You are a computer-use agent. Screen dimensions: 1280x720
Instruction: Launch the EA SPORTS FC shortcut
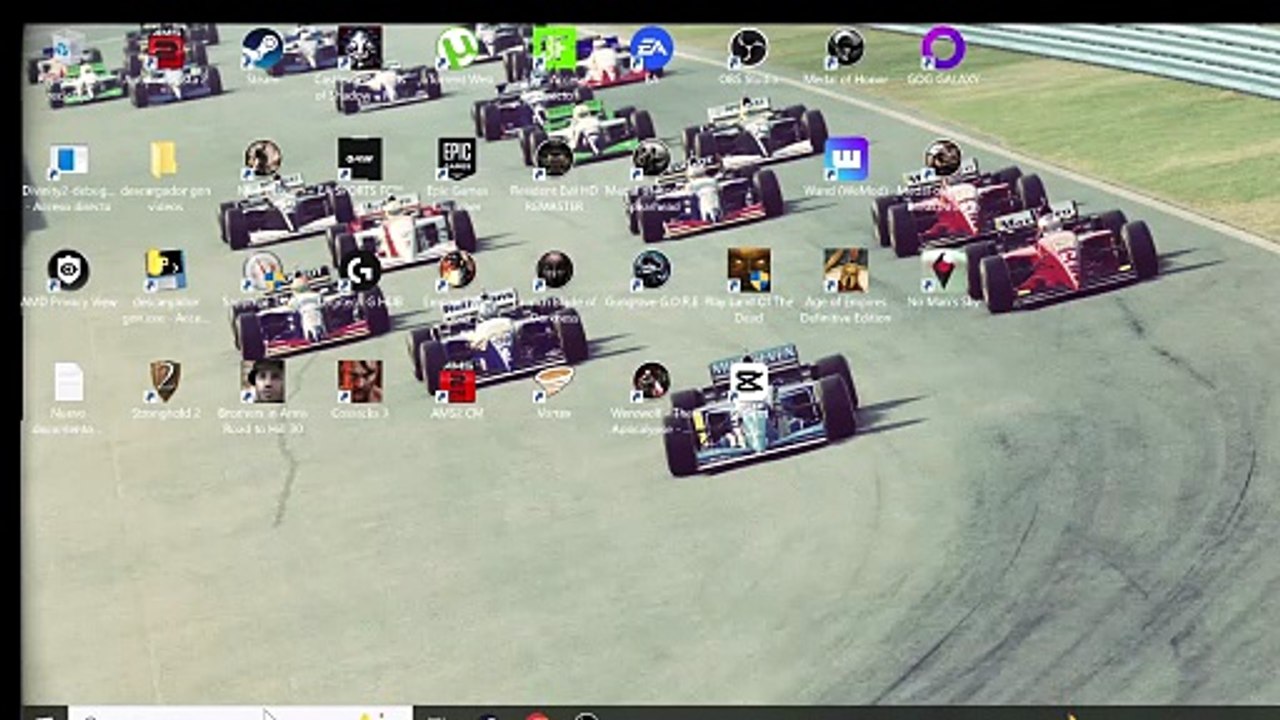(359, 159)
